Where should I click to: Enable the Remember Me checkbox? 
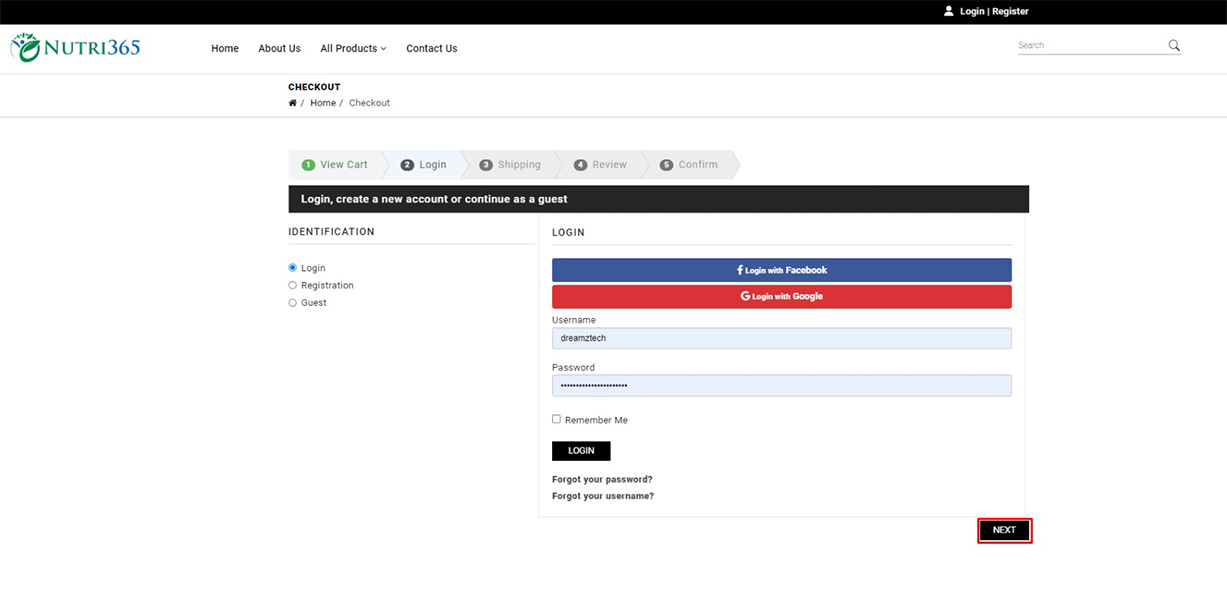[556, 419]
